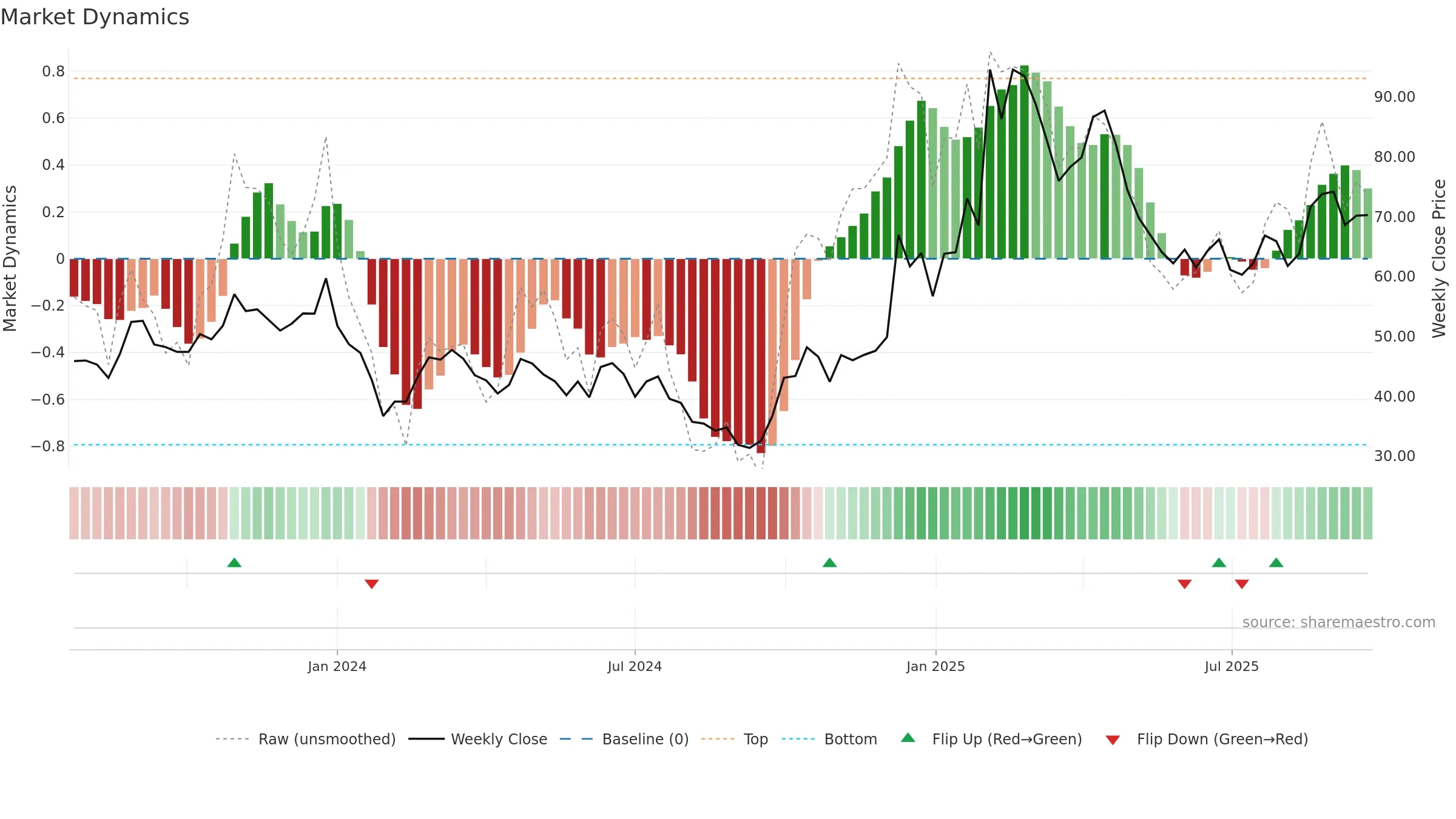Click the 50.00 right axis price label
The height and width of the screenshot is (819, 1456).
[x=1395, y=337]
